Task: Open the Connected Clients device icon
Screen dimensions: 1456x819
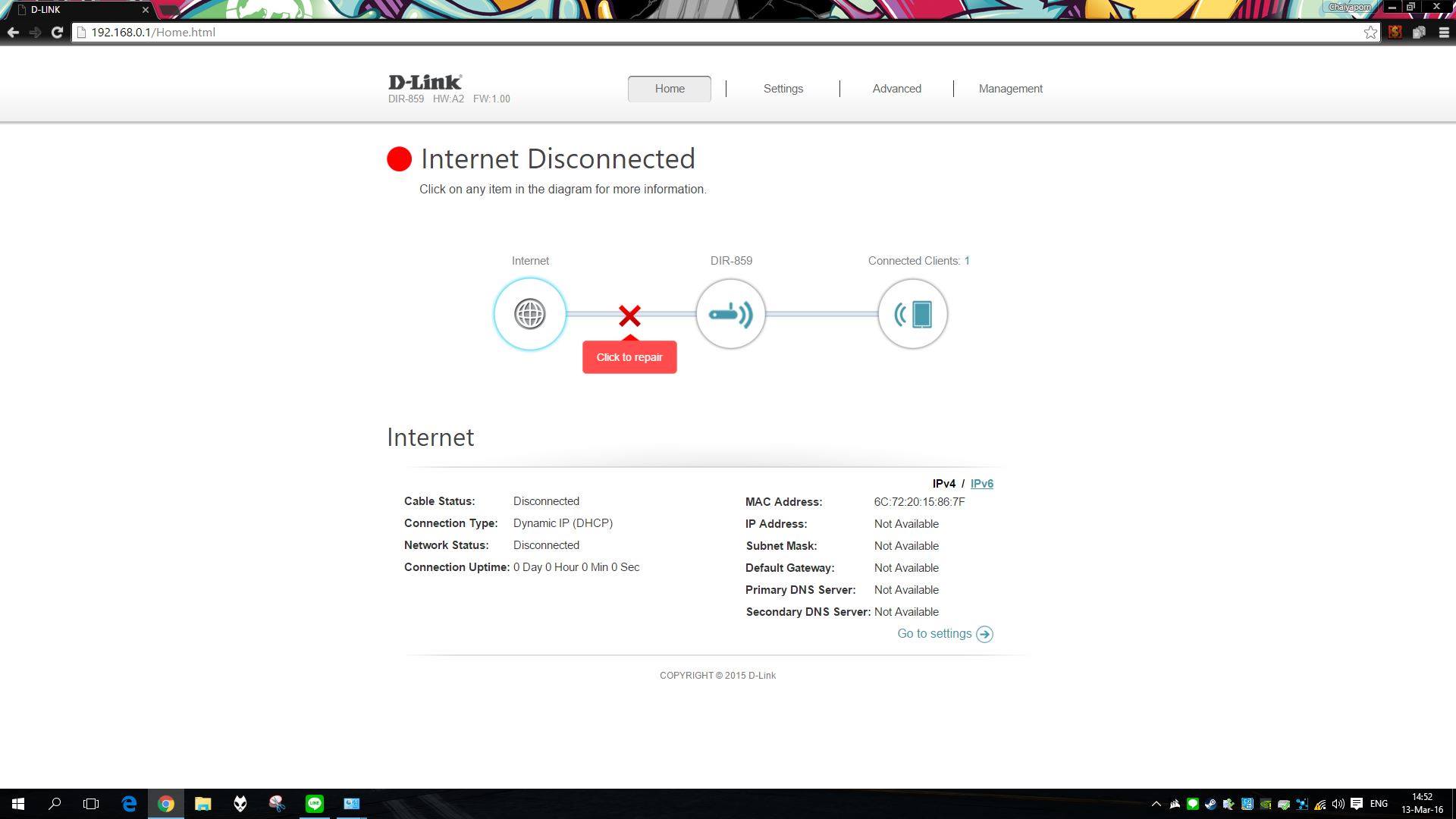Action: [x=912, y=314]
